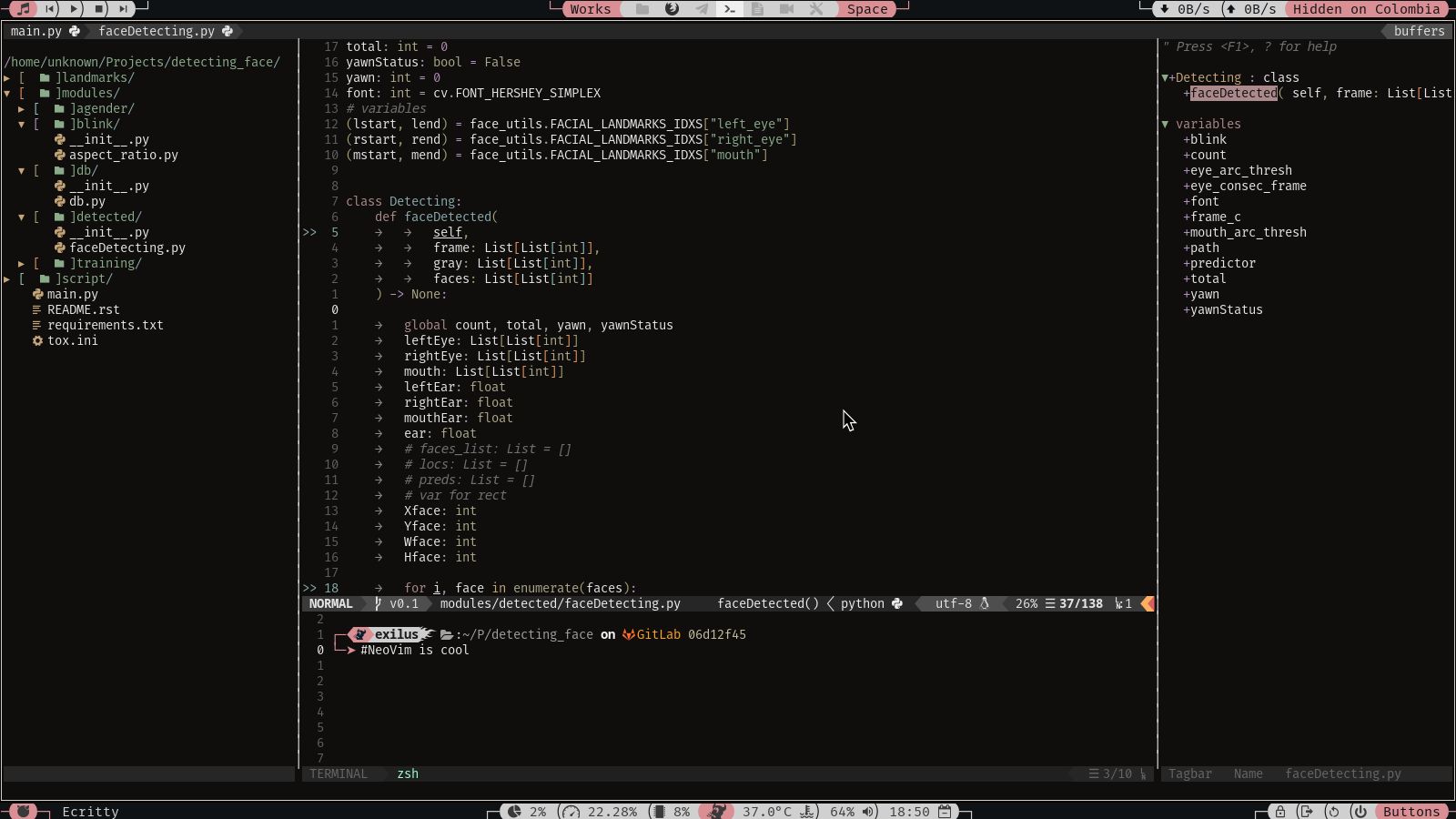Click the Python icon in the statusline
Viewport: 1456px width, 819px height.
pyautogui.click(x=897, y=603)
